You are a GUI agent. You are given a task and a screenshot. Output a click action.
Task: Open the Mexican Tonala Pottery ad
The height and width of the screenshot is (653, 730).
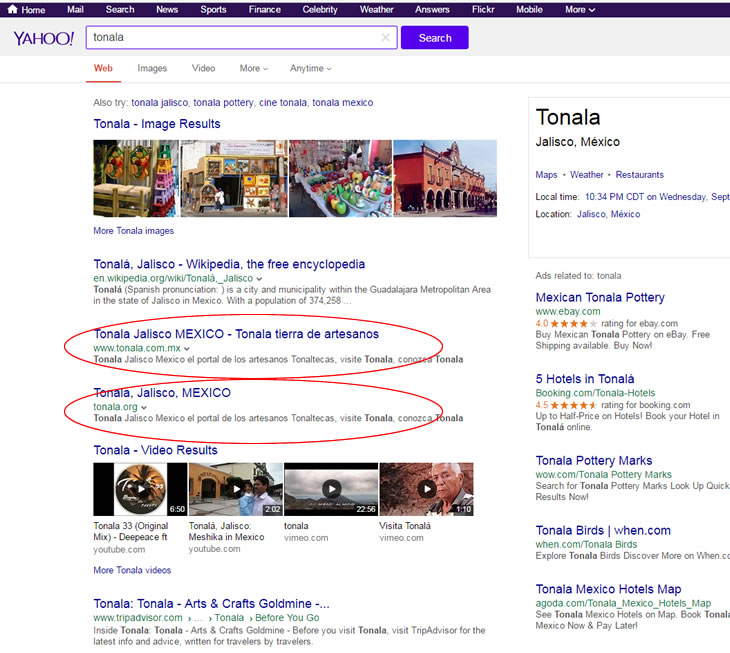[x=600, y=297]
